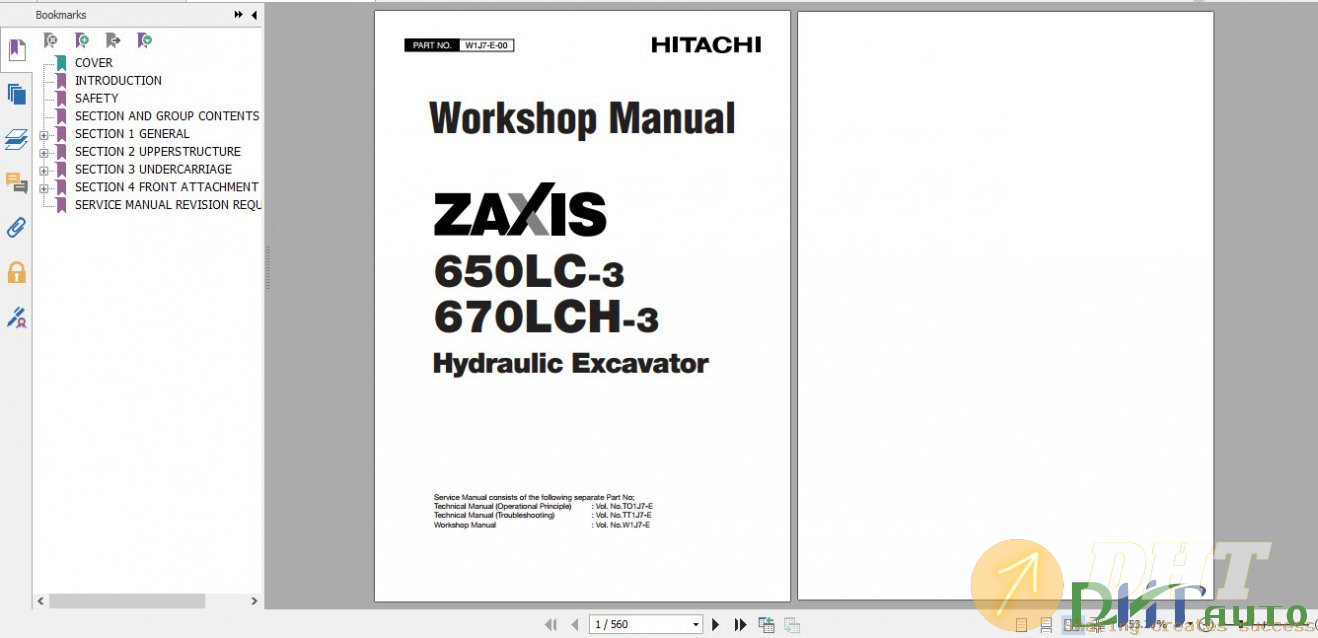1318x638 pixels.
Task: Open SERVICE MANUAL REVISION bookmark
Action: click(168, 205)
